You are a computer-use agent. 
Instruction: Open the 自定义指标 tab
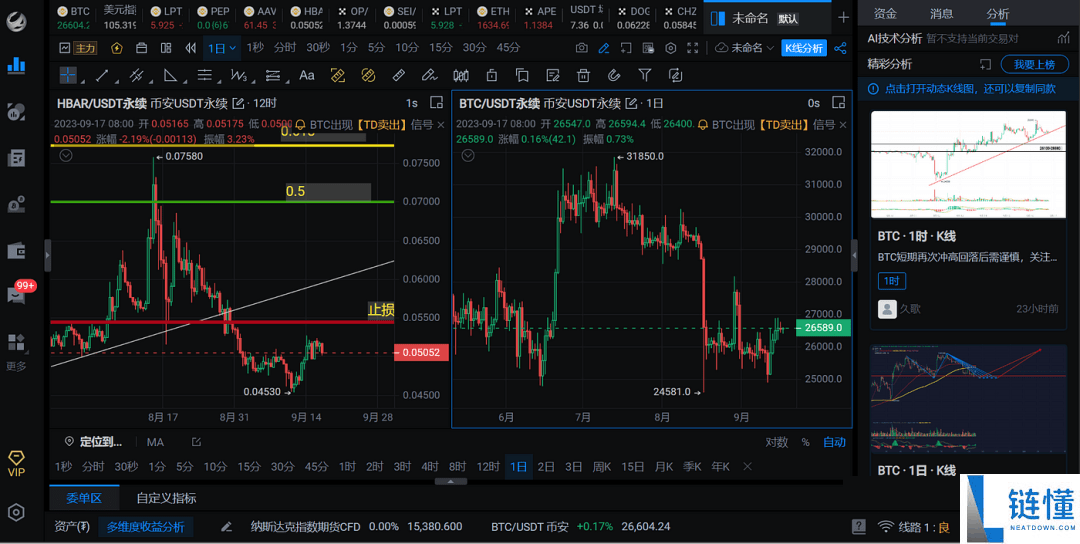pos(166,497)
